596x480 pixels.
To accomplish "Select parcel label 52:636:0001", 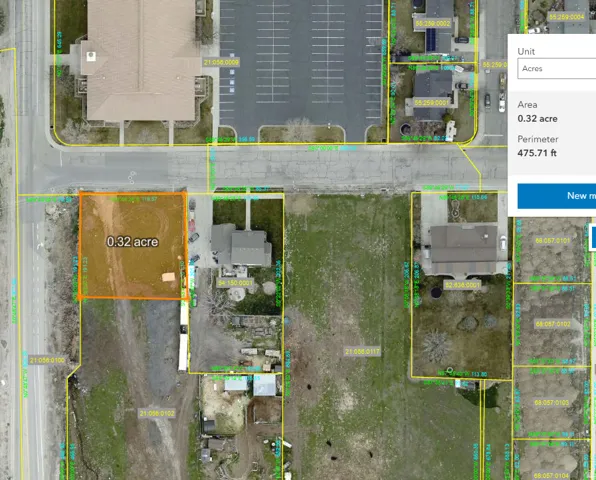I will click(x=462, y=285).
